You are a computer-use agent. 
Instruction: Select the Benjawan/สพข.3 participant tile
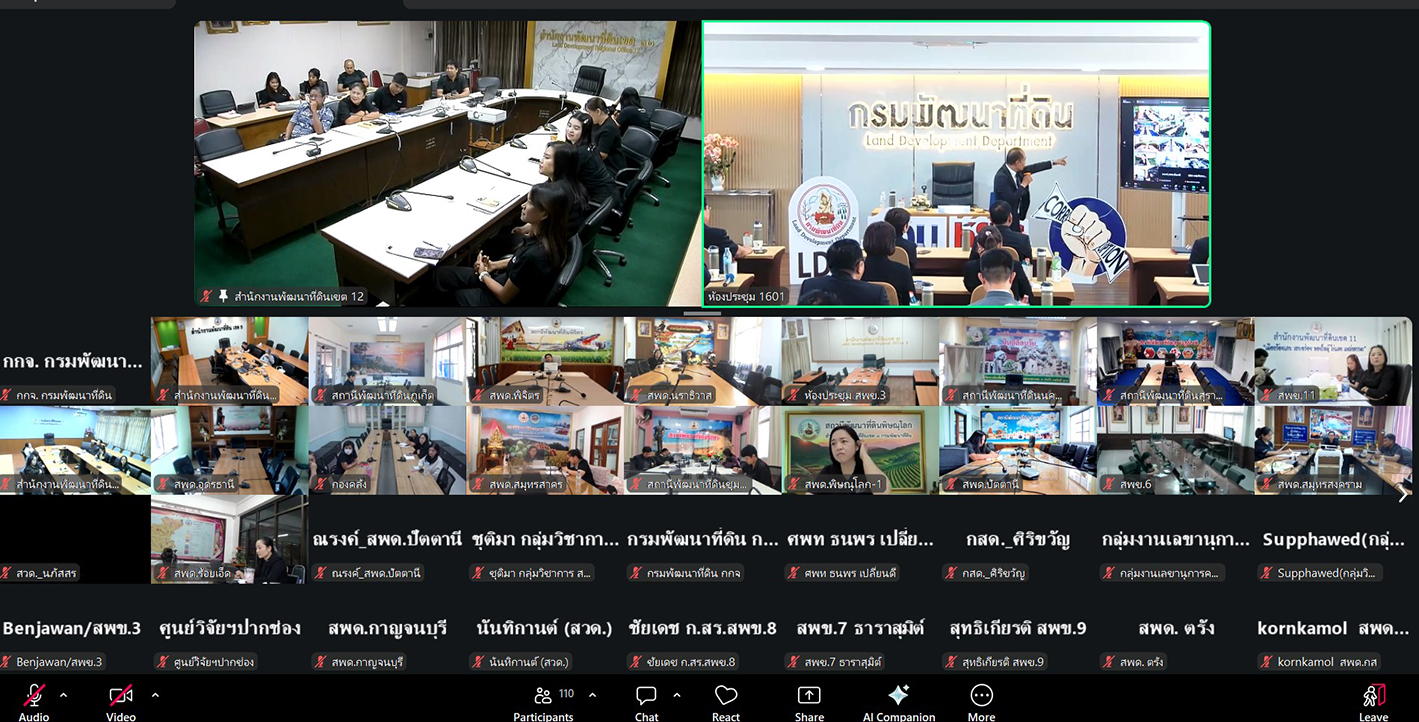click(72, 629)
